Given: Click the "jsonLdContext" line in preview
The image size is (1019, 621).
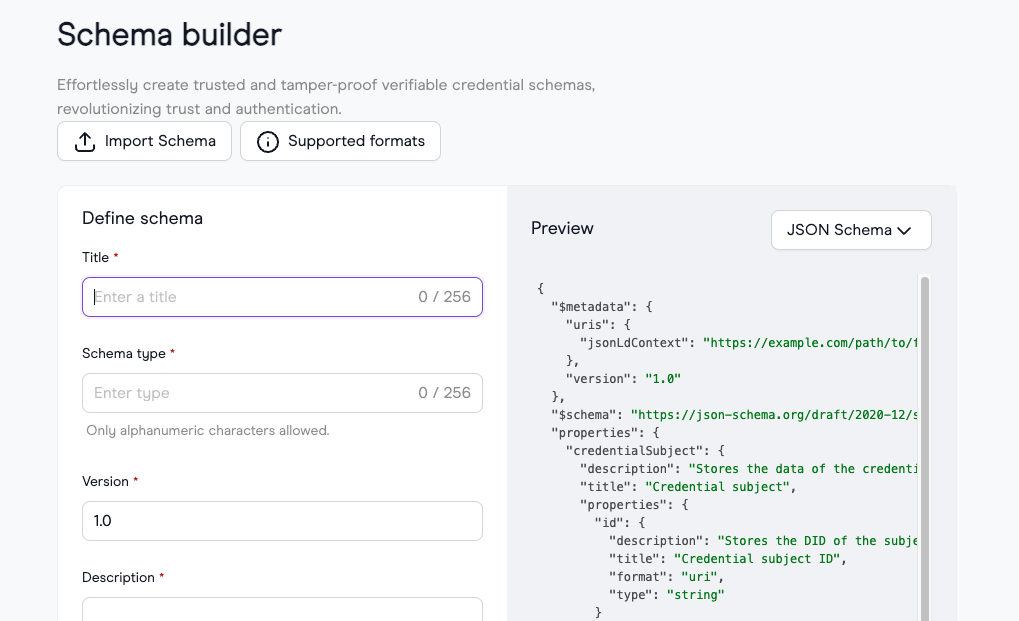Looking at the screenshot, I should click(x=749, y=343).
